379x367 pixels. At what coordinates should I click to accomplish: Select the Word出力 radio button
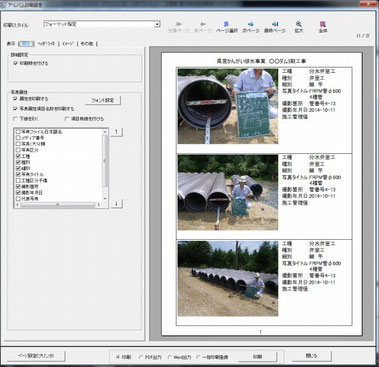(170, 357)
